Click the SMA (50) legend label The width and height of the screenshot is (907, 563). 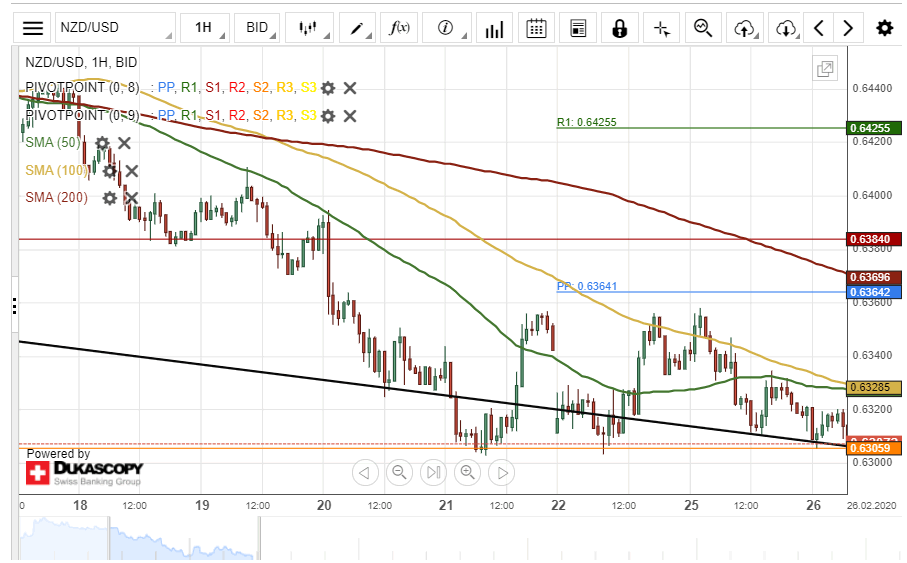(x=53, y=143)
